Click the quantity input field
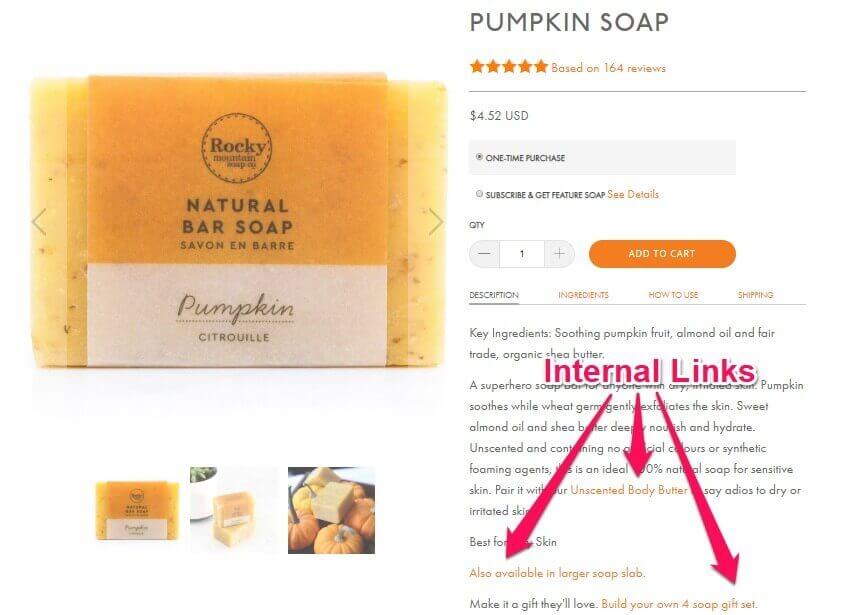 click(522, 254)
